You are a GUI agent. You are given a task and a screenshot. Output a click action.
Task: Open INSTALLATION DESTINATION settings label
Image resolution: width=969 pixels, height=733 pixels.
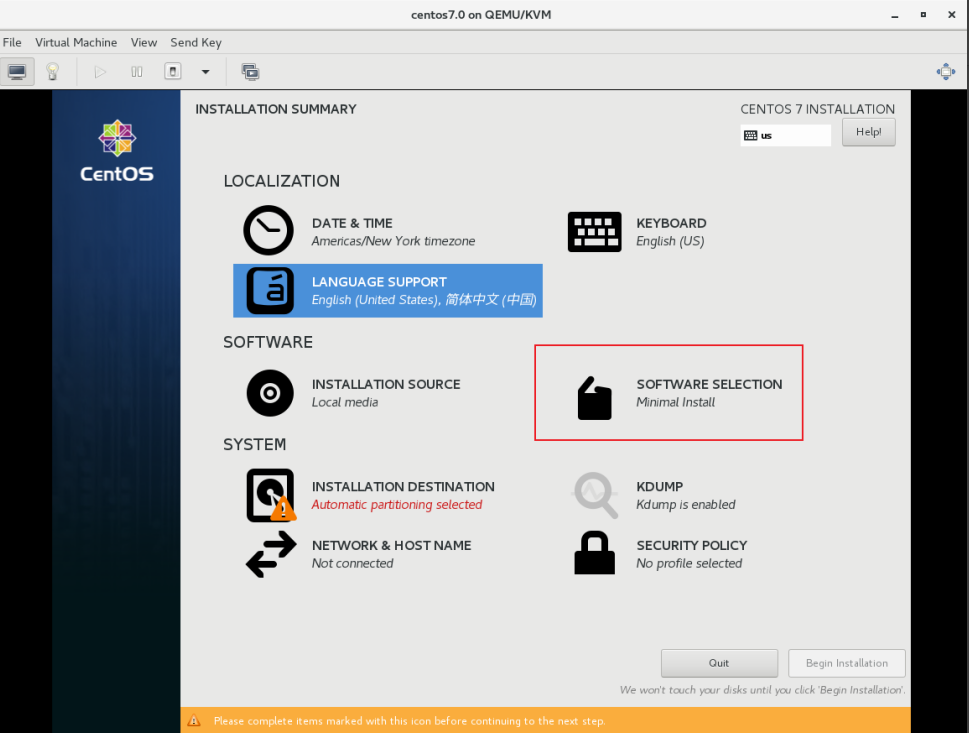(403, 487)
